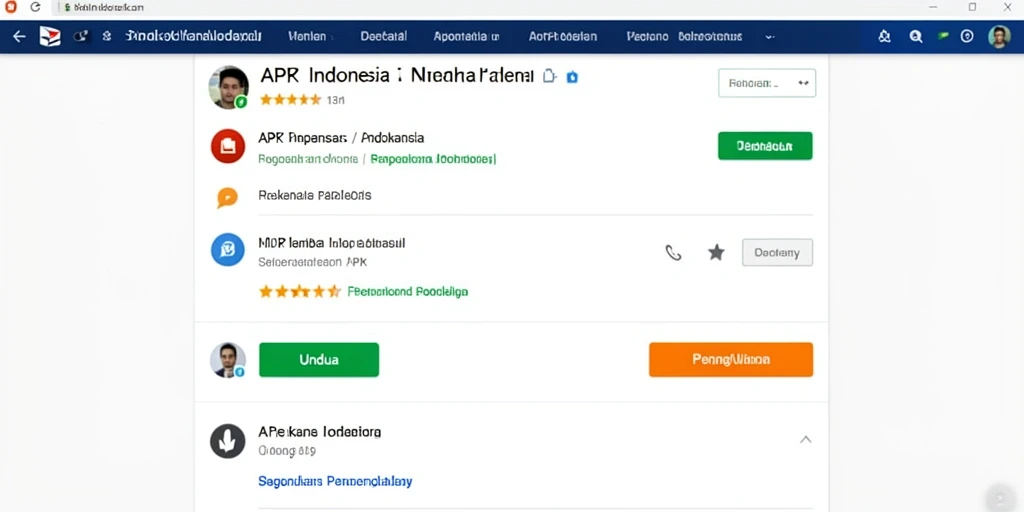This screenshot has height=512, width=1024.
Task: Click the dark download arrow circle icon
Action: point(227,441)
